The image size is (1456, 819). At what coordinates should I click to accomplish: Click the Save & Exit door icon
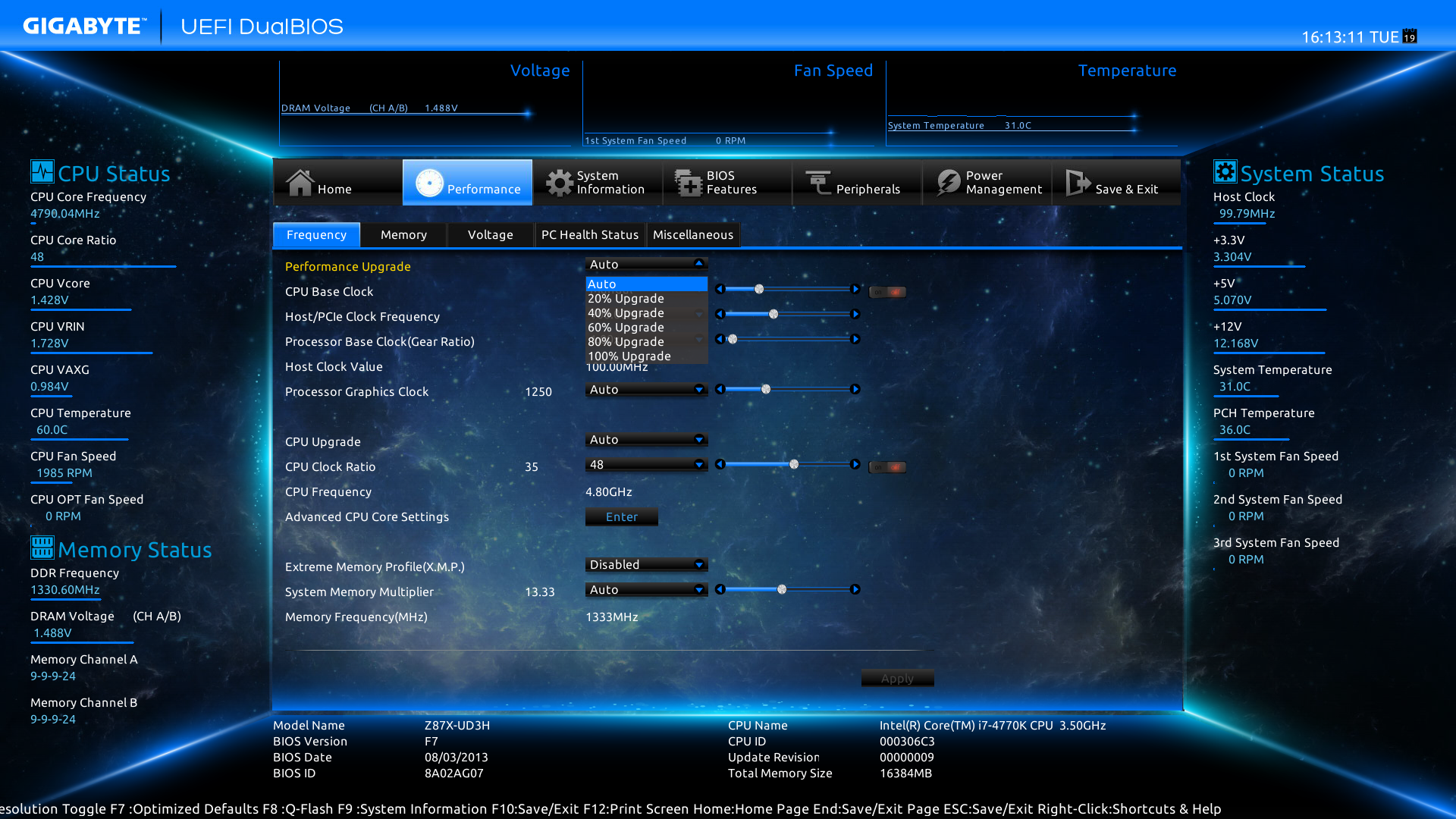(x=1078, y=183)
